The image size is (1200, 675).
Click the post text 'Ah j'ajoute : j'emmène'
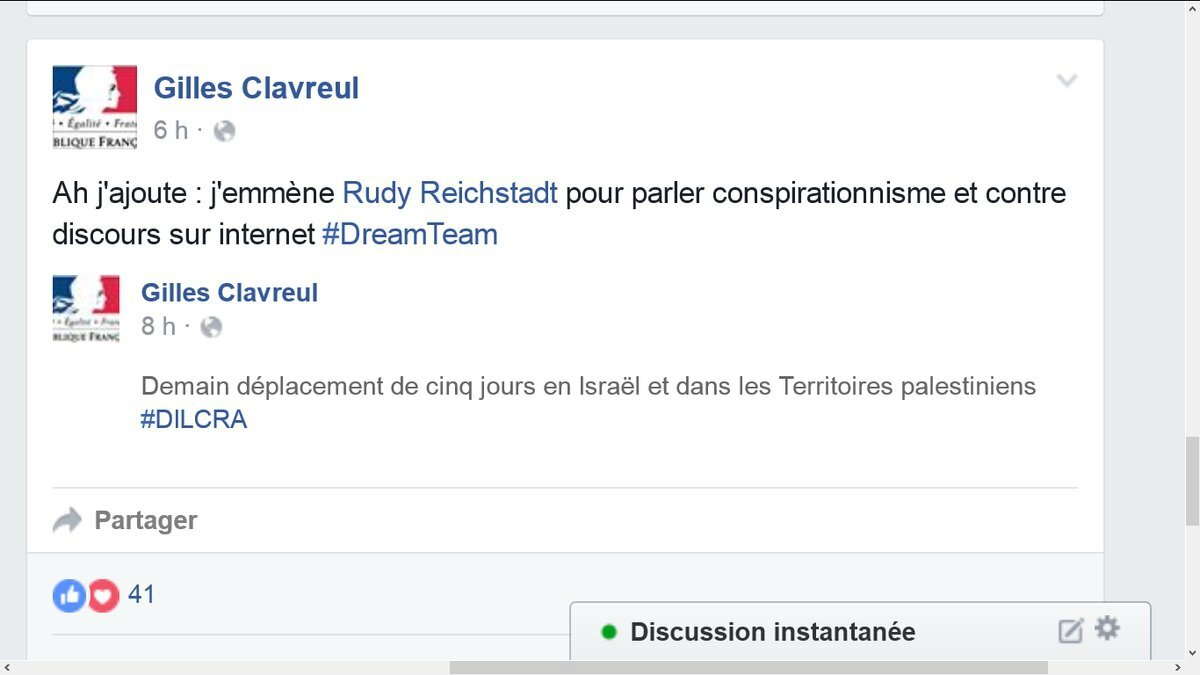tap(194, 193)
